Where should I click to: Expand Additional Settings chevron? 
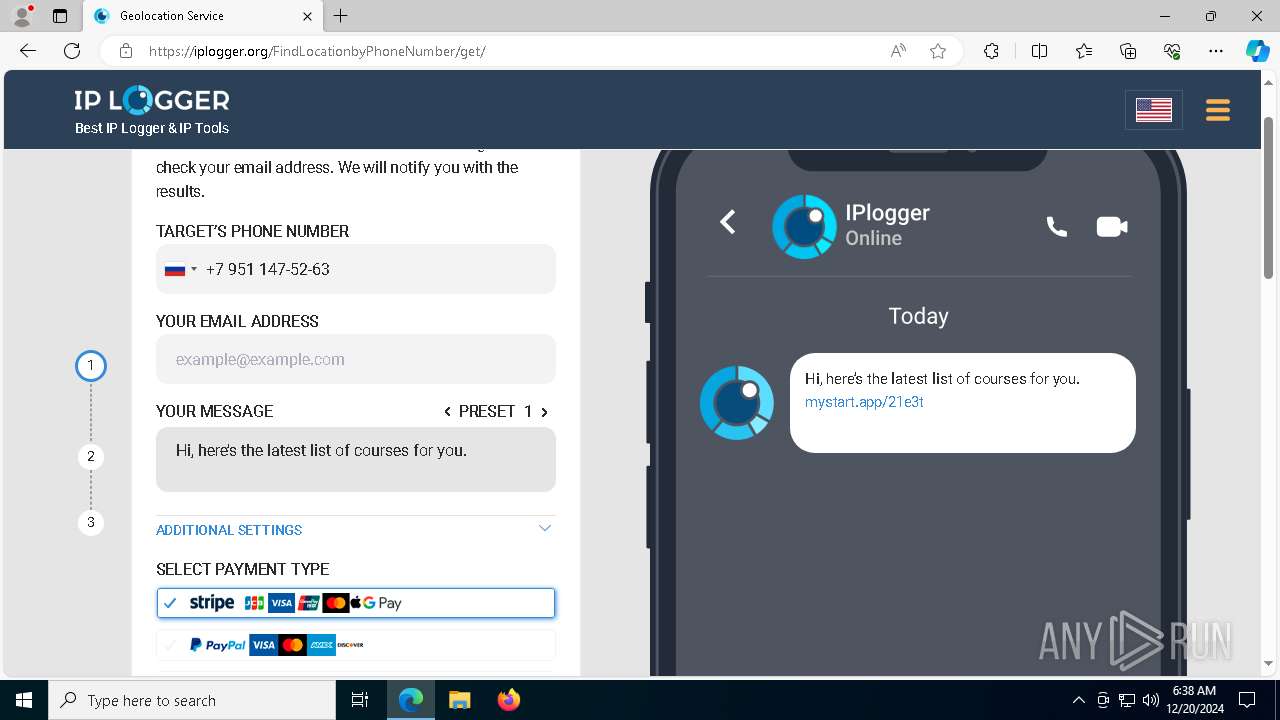545,528
